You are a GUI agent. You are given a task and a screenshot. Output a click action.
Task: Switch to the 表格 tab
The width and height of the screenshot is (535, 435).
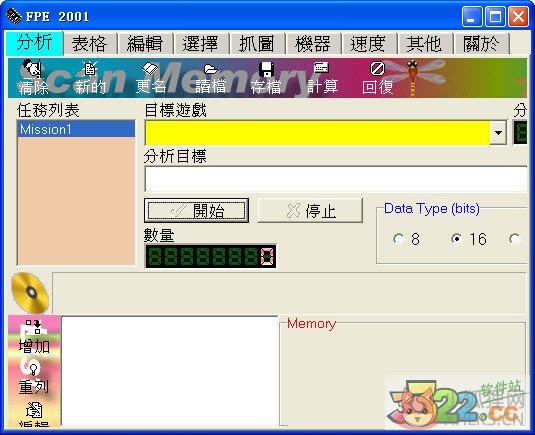90,44
